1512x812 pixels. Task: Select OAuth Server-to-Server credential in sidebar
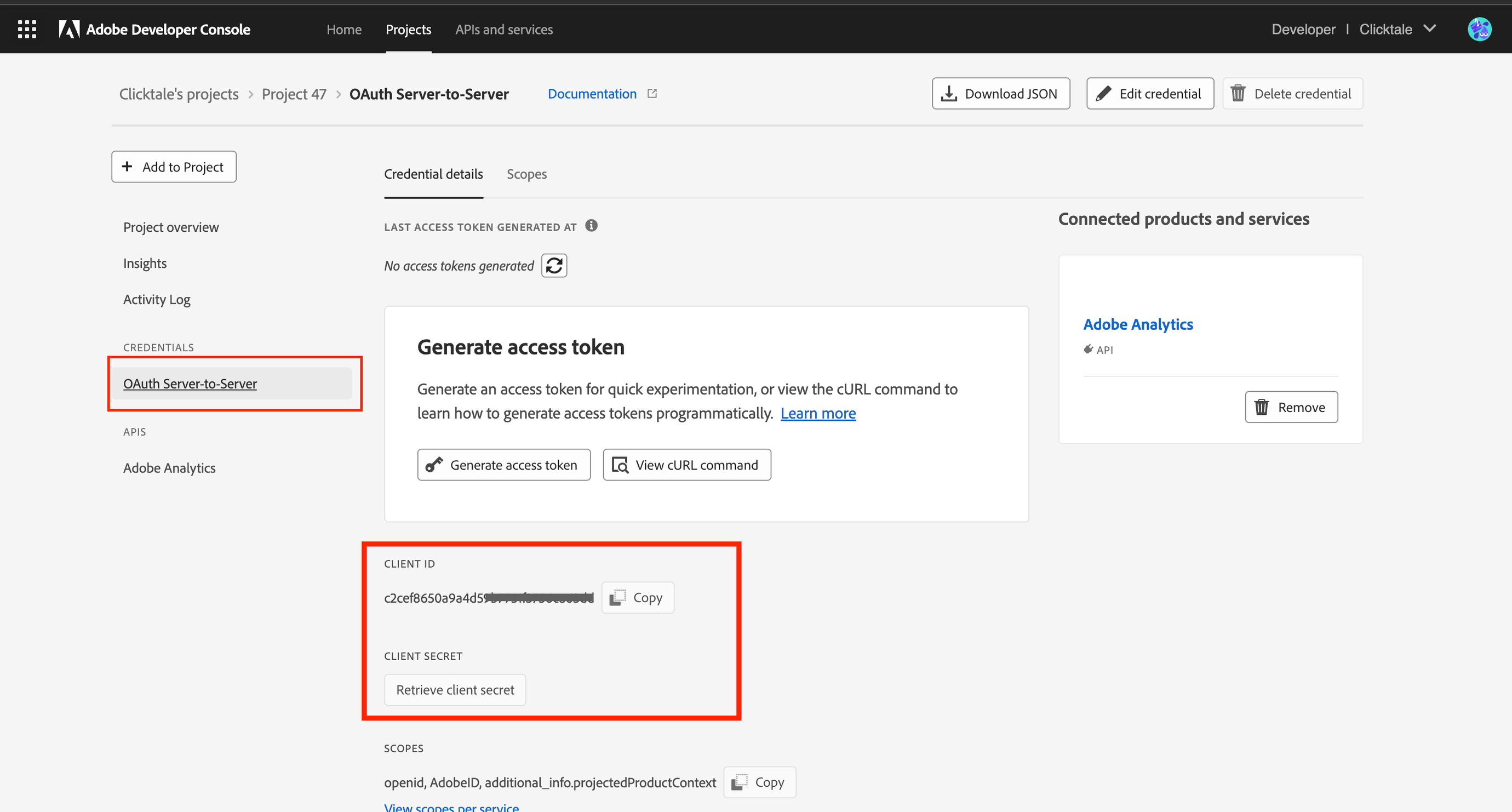(232, 384)
